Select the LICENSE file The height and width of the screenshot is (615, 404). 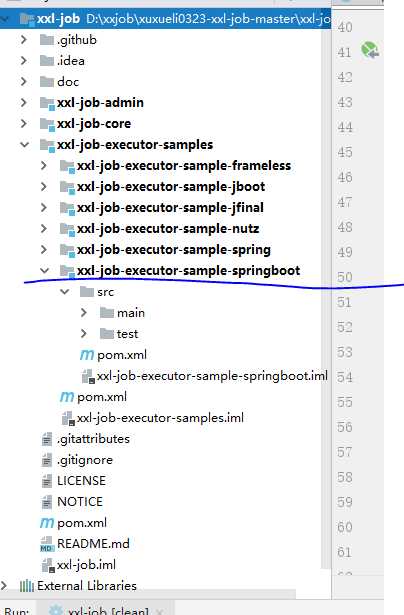pos(81,480)
